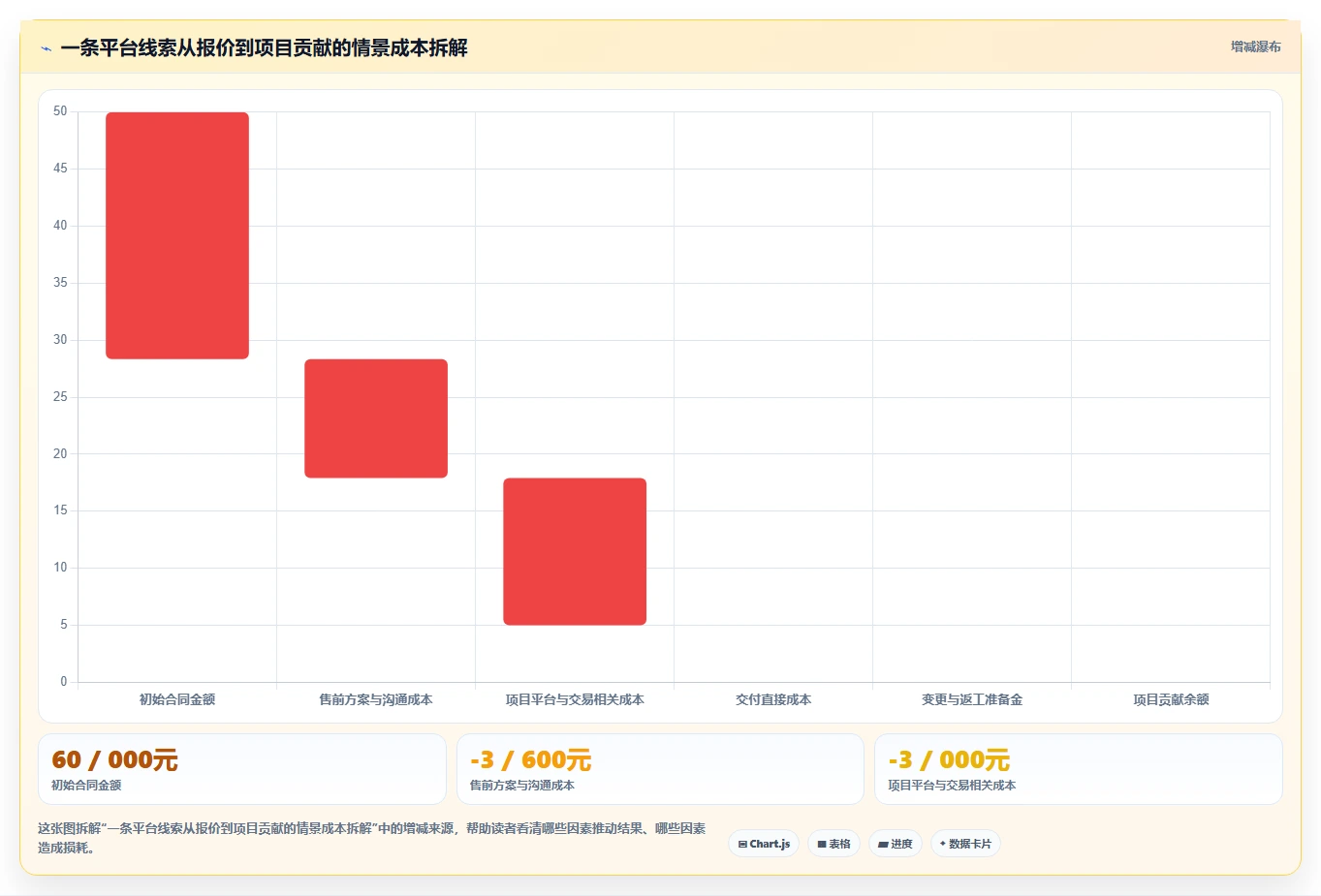Click the red bar for 项目平台与交易相关成本
This screenshot has width=1321, height=896.
(x=575, y=551)
